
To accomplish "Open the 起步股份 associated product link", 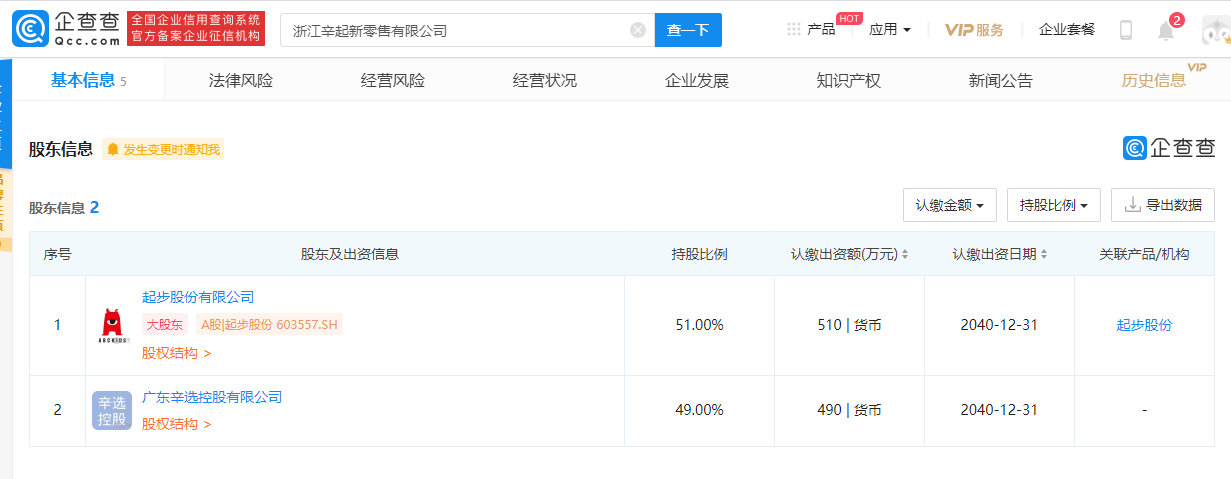I will (1144, 325).
